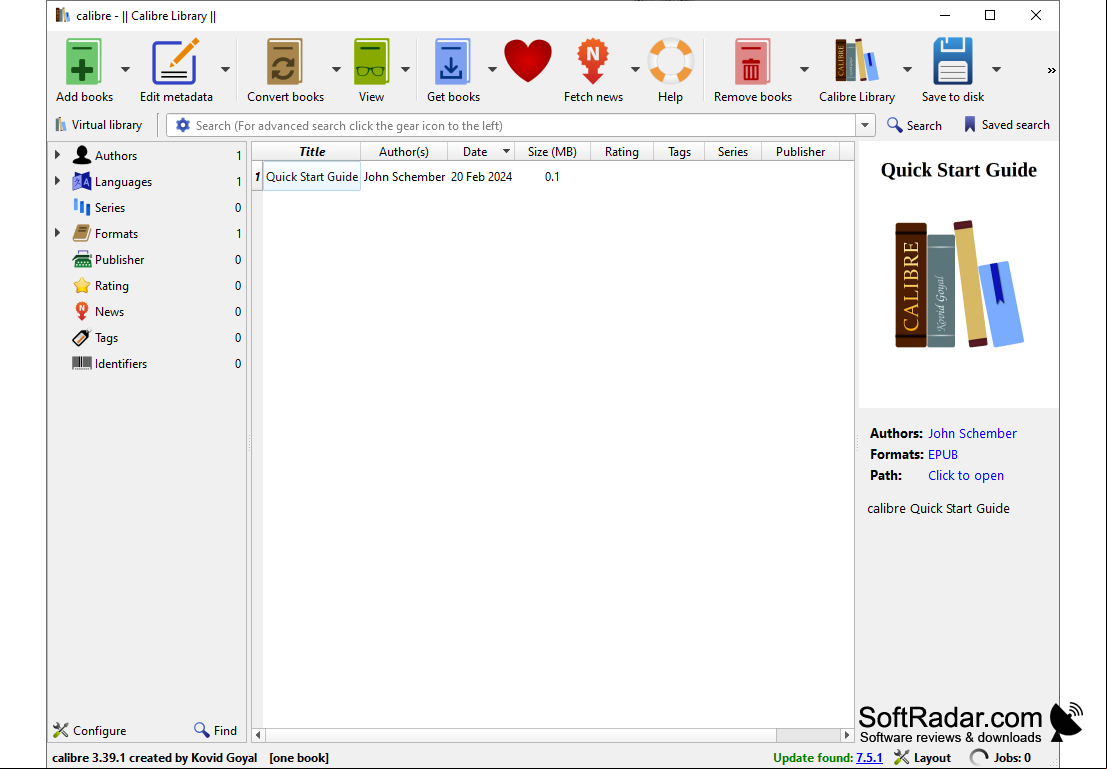This screenshot has width=1107, height=769.
Task: Click the 'Click to open' path link
Action: 966,475
